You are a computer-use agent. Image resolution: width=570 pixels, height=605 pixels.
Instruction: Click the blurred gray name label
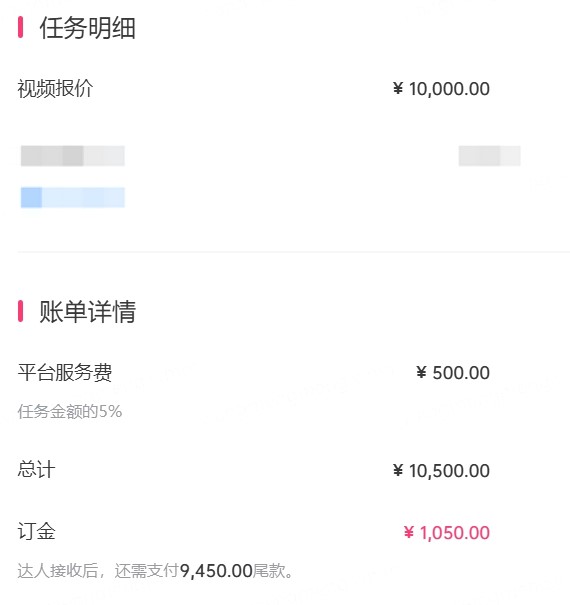(73, 156)
